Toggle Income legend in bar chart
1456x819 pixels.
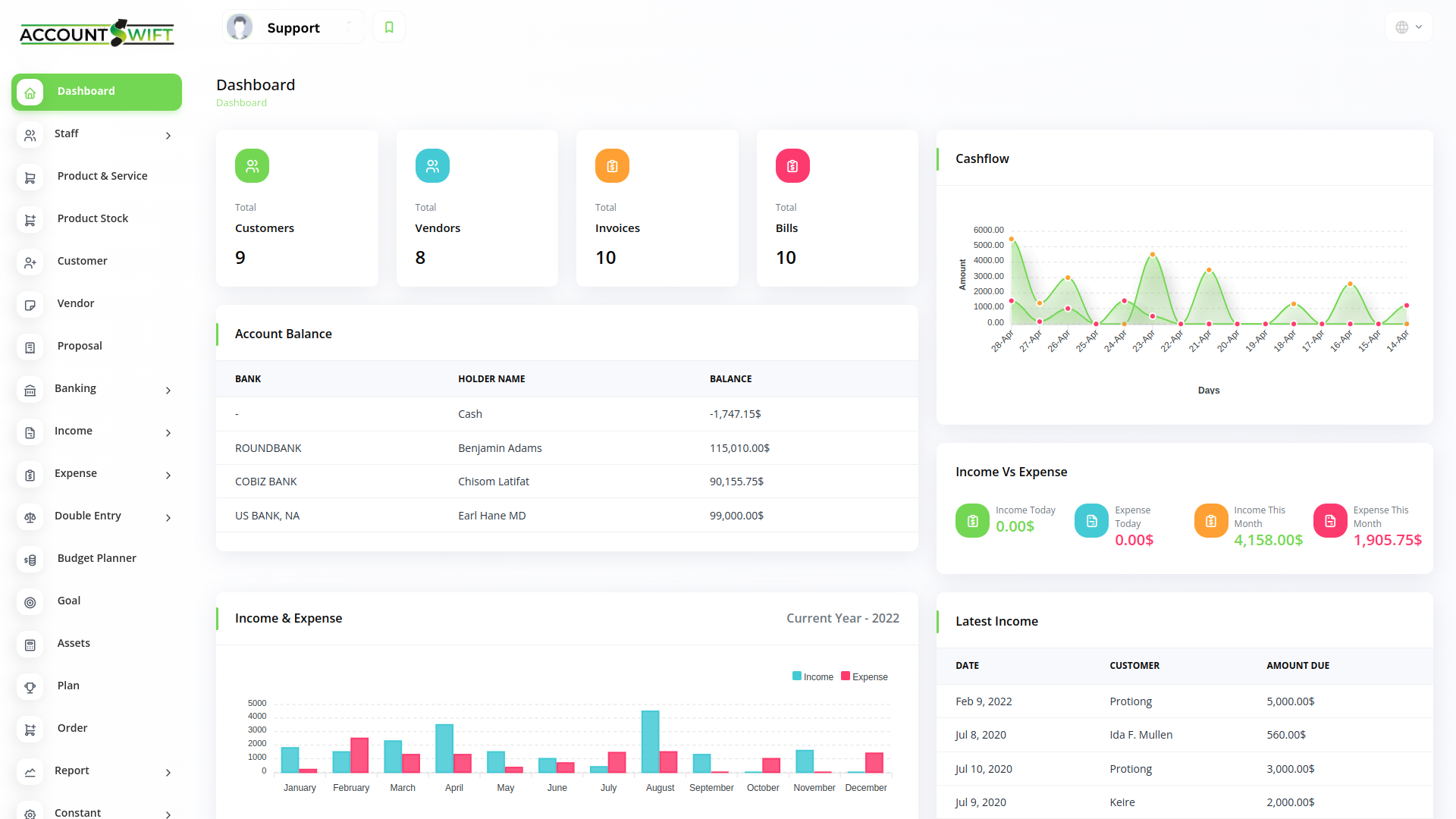813,676
